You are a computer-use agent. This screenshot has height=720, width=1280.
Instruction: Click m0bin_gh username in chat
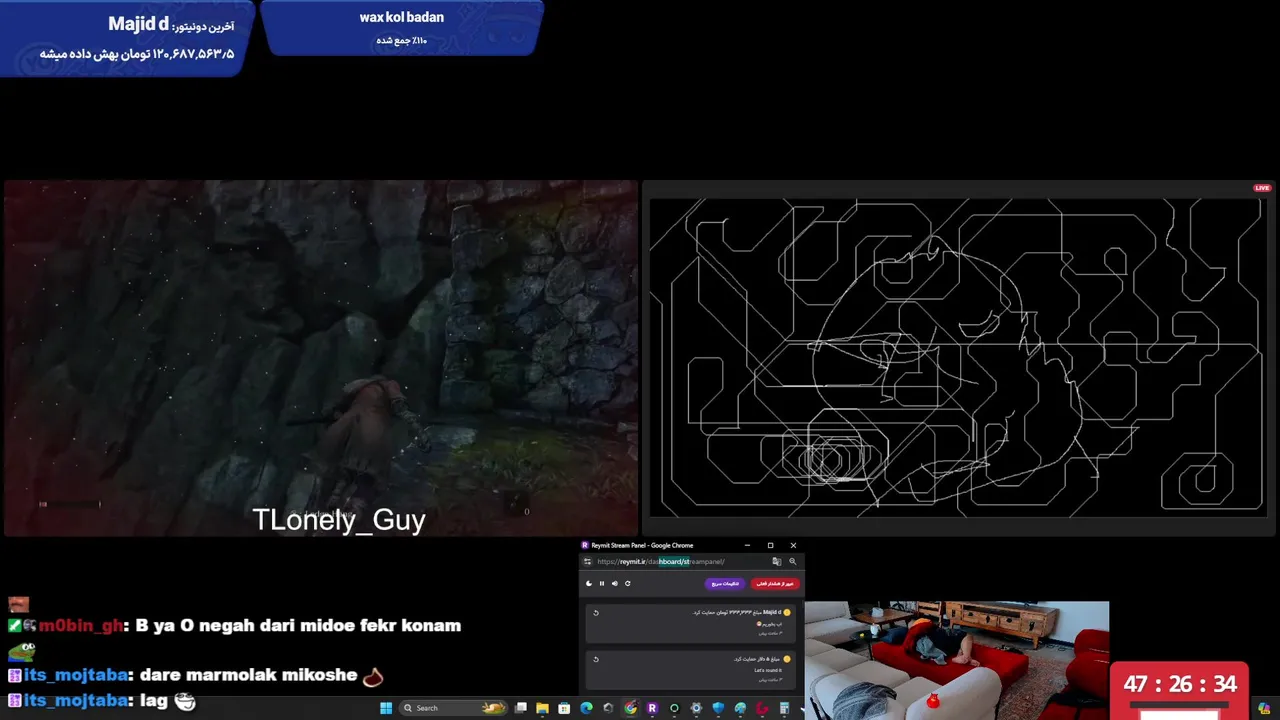81,625
